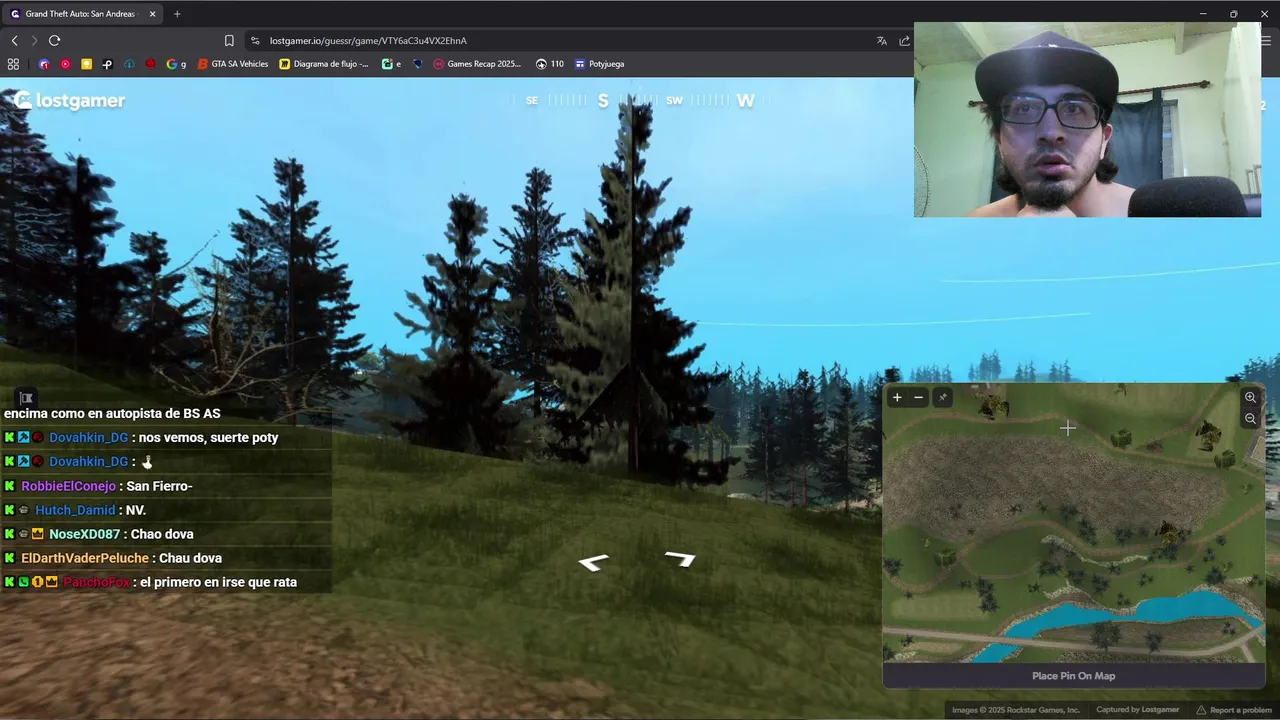1280x720 pixels.
Task: Zoom out on the minimap
Action: pyautogui.click(x=1250, y=419)
